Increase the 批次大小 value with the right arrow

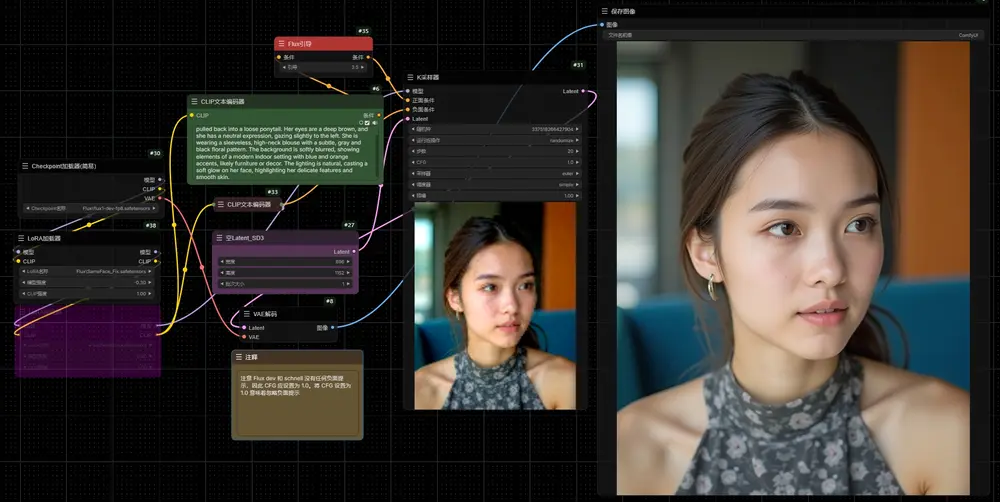tap(348, 284)
